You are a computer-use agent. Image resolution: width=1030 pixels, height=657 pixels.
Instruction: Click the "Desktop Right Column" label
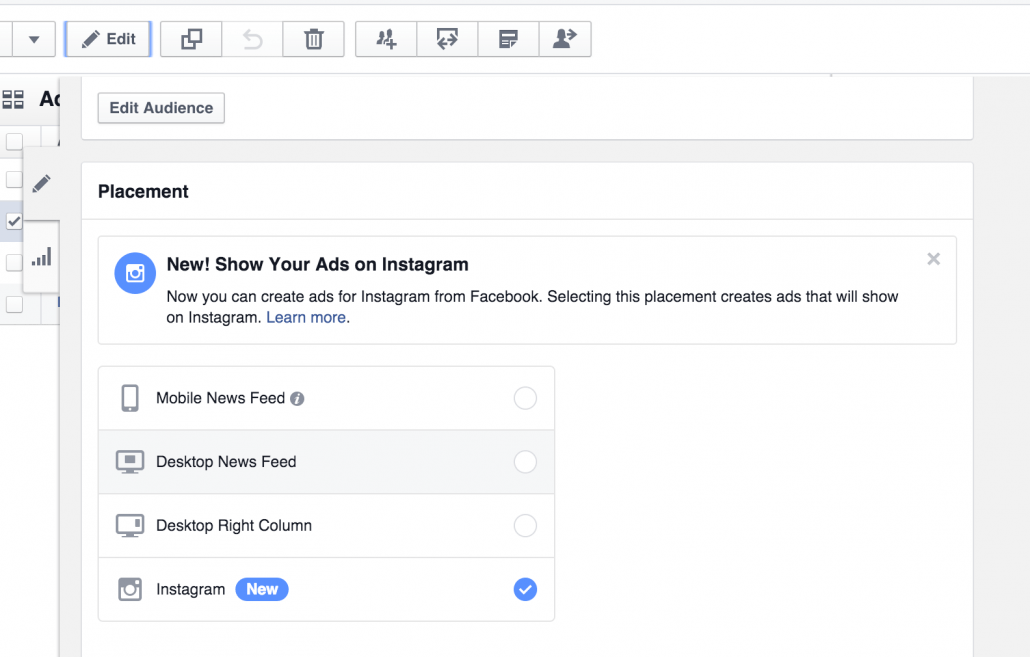pos(234,526)
